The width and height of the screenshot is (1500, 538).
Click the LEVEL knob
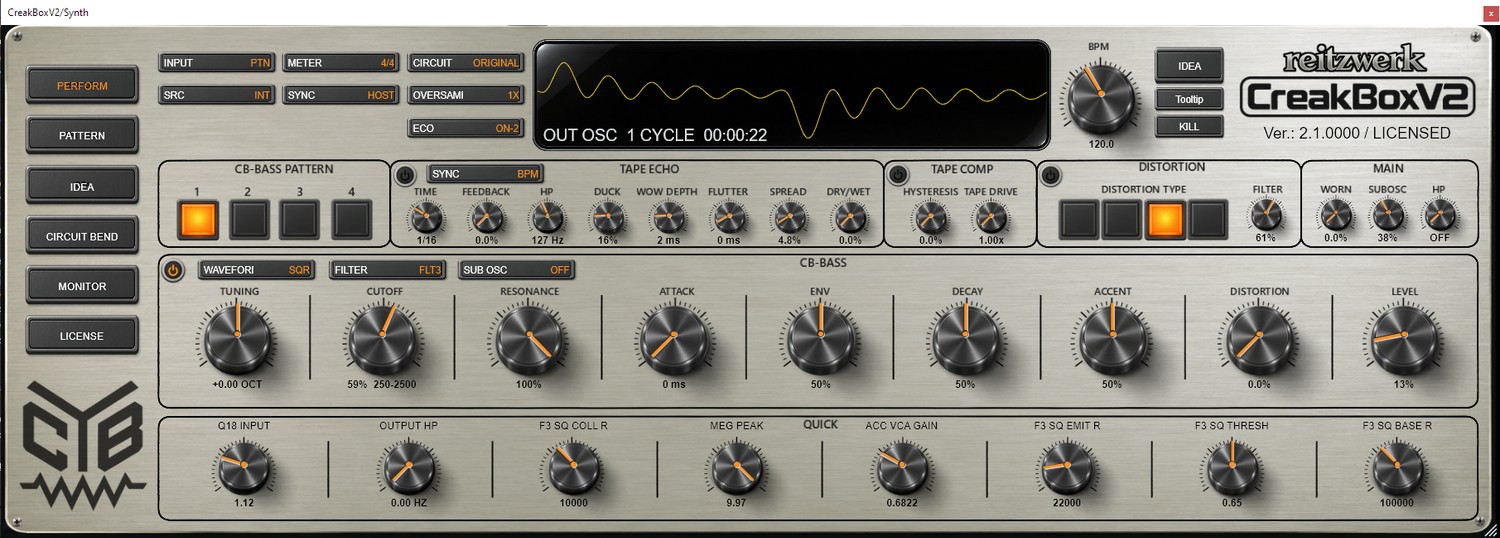click(1403, 336)
